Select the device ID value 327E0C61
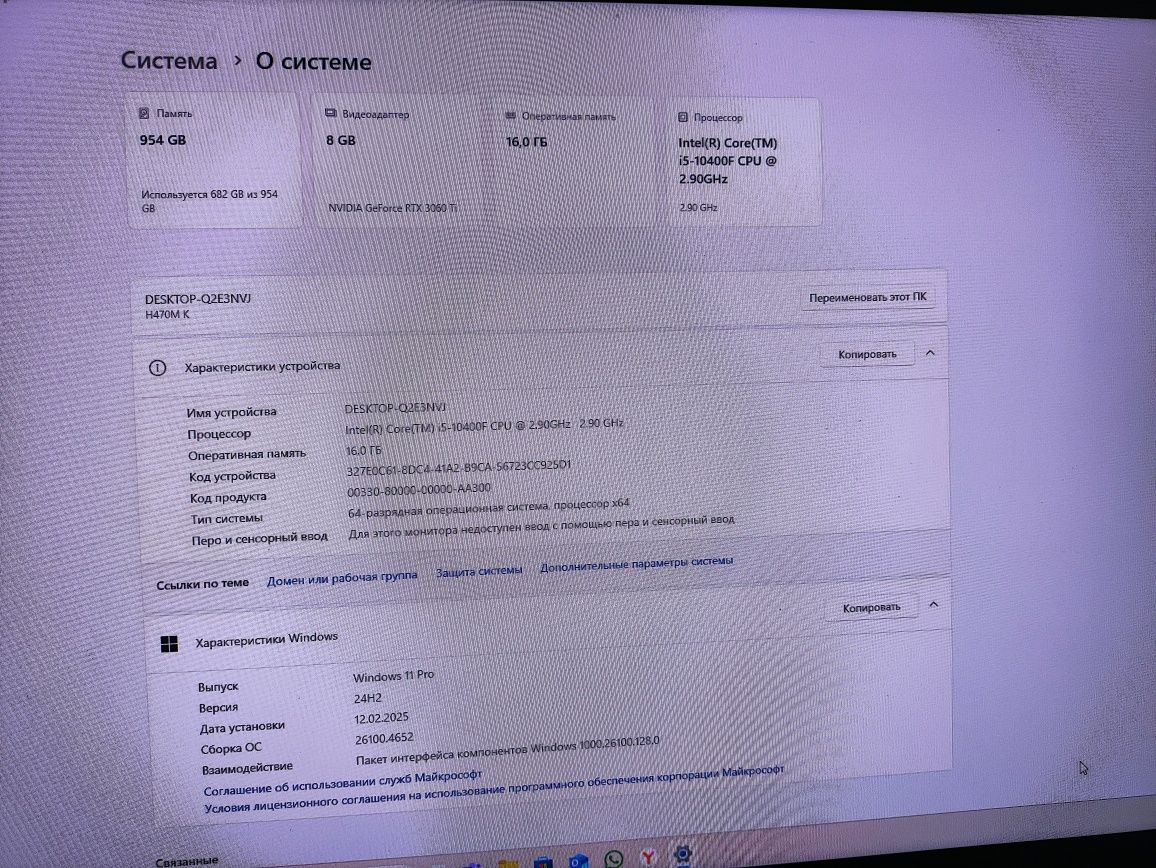 (459, 468)
